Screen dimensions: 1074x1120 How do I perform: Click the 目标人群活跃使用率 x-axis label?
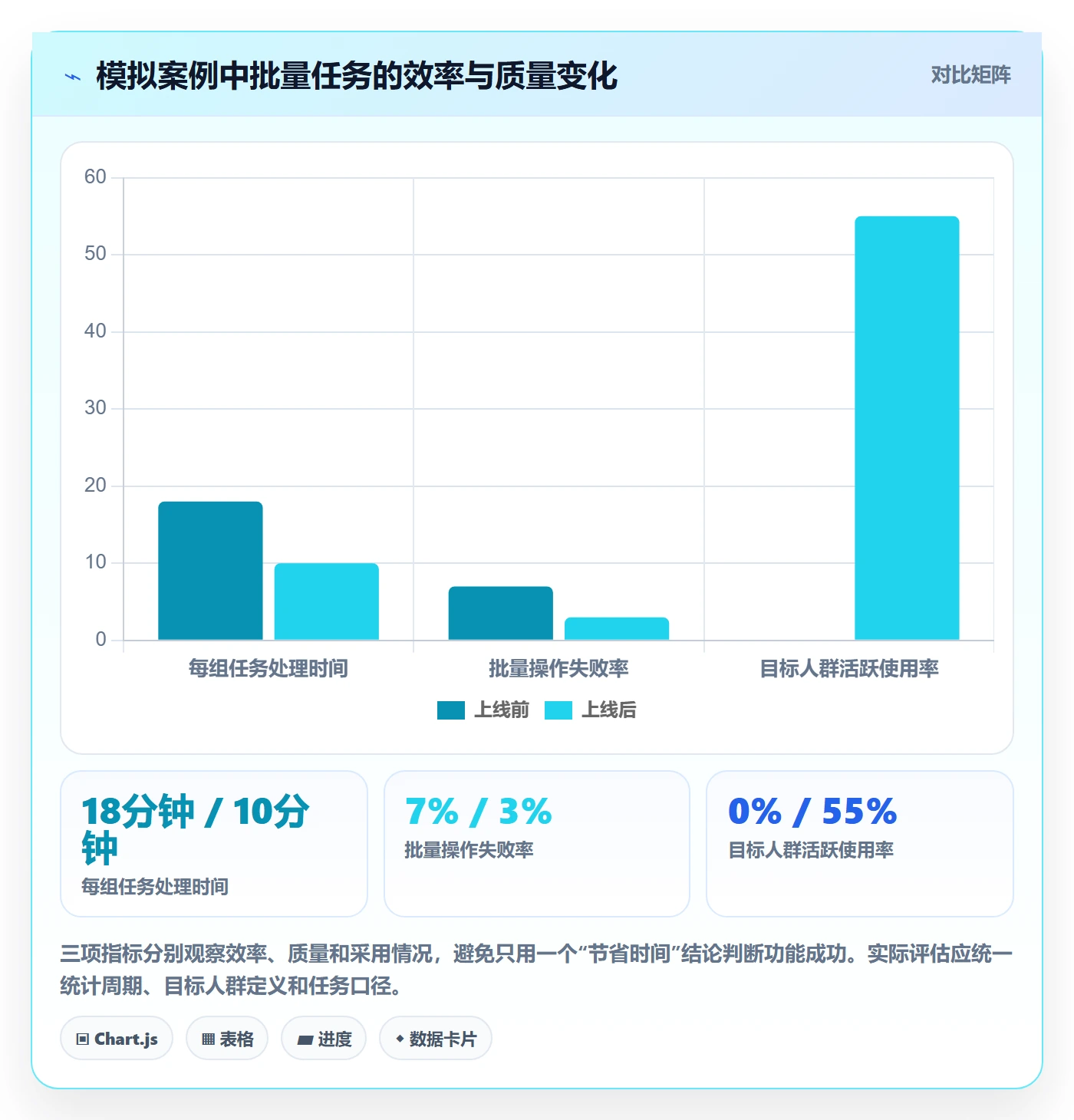(849, 669)
